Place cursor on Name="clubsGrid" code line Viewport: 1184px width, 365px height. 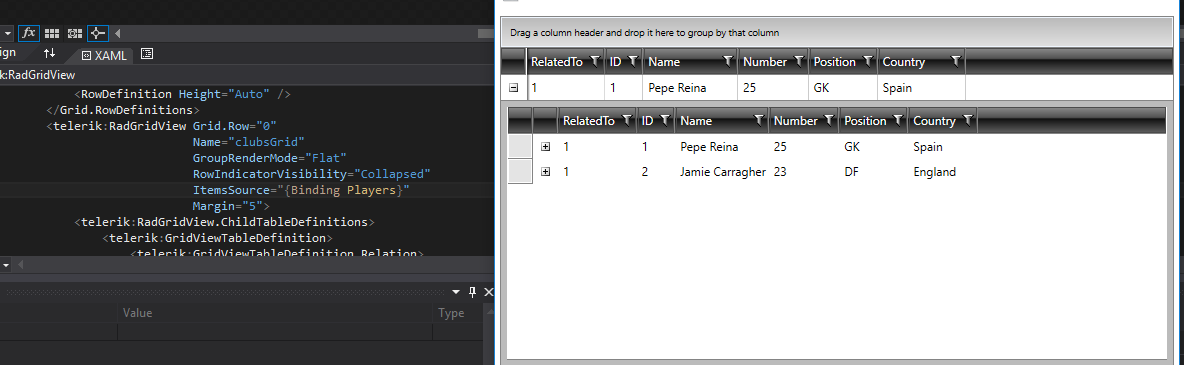tap(248, 141)
